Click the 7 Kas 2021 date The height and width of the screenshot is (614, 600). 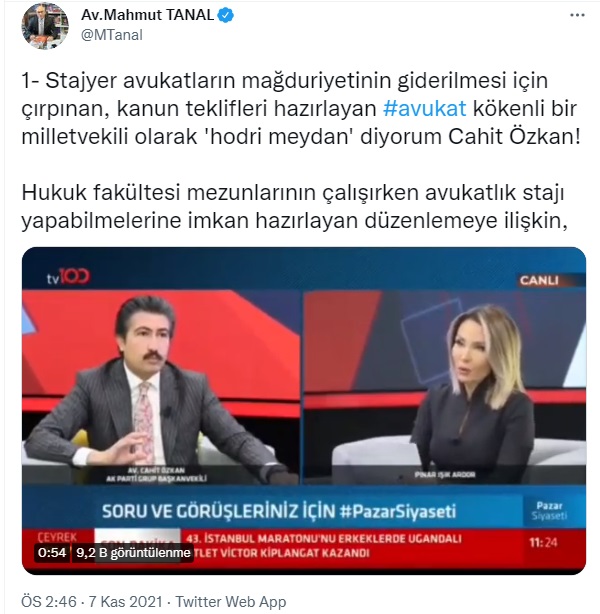pos(125,601)
